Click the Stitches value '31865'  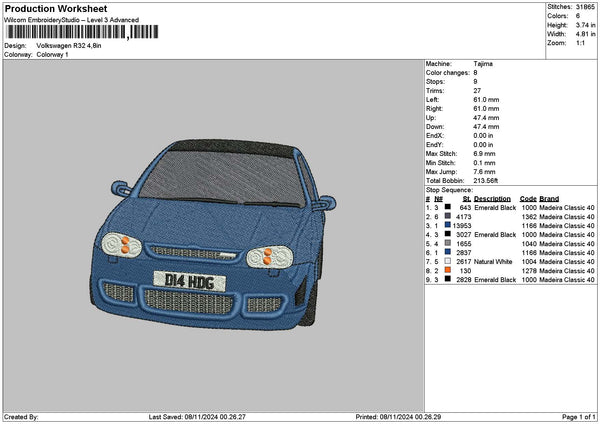[x=585, y=7]
